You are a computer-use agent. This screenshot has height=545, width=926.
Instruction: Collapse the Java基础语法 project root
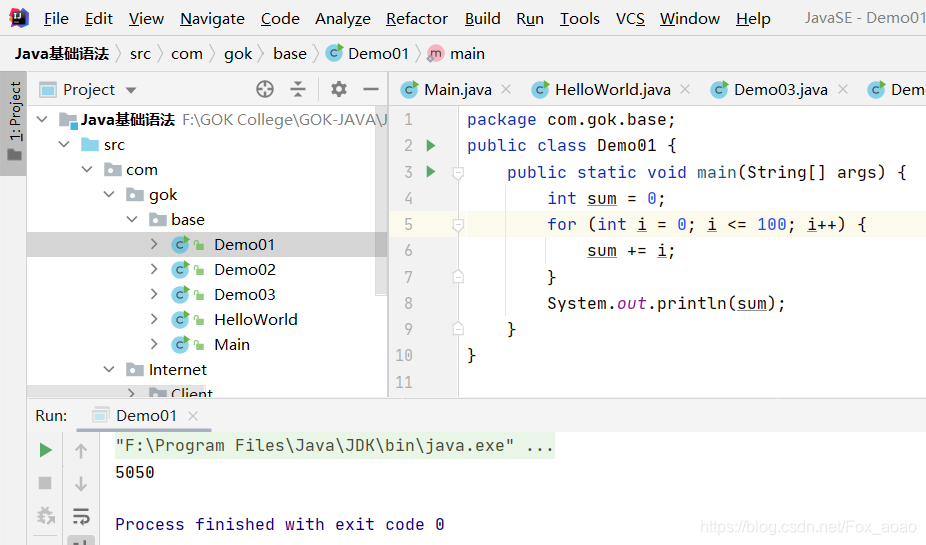pos(42,119)
